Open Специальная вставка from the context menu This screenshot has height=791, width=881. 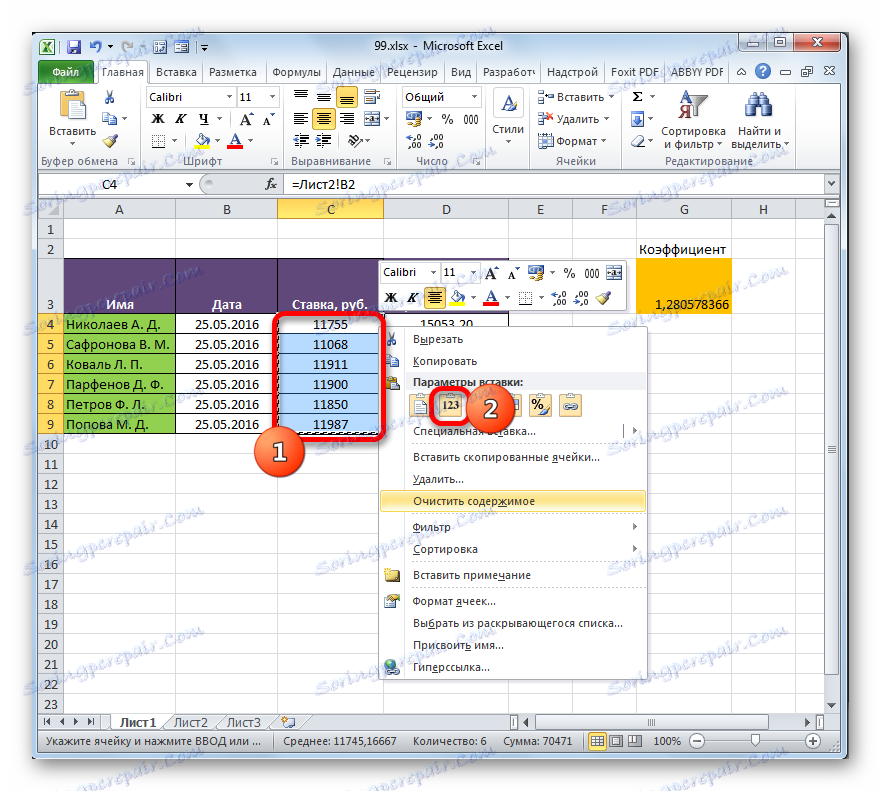coord(513,431)
